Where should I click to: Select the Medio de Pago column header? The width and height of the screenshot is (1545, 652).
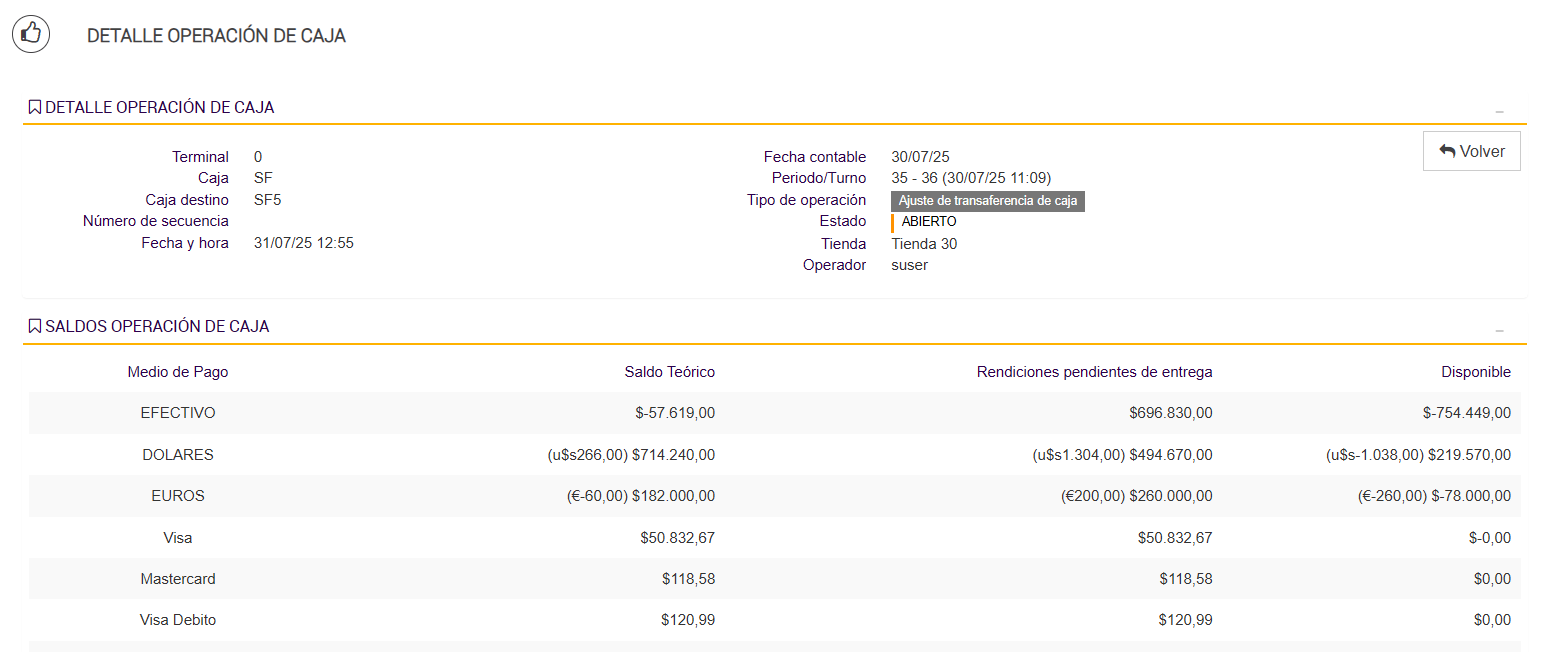(178, 372)
